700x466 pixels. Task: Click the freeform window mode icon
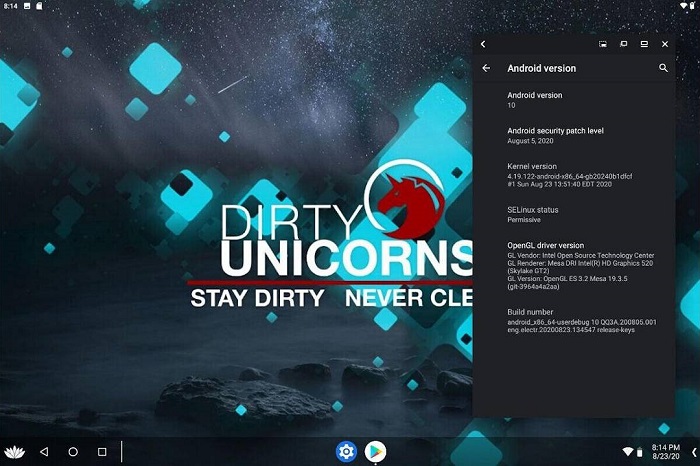(x=623, y=44)
